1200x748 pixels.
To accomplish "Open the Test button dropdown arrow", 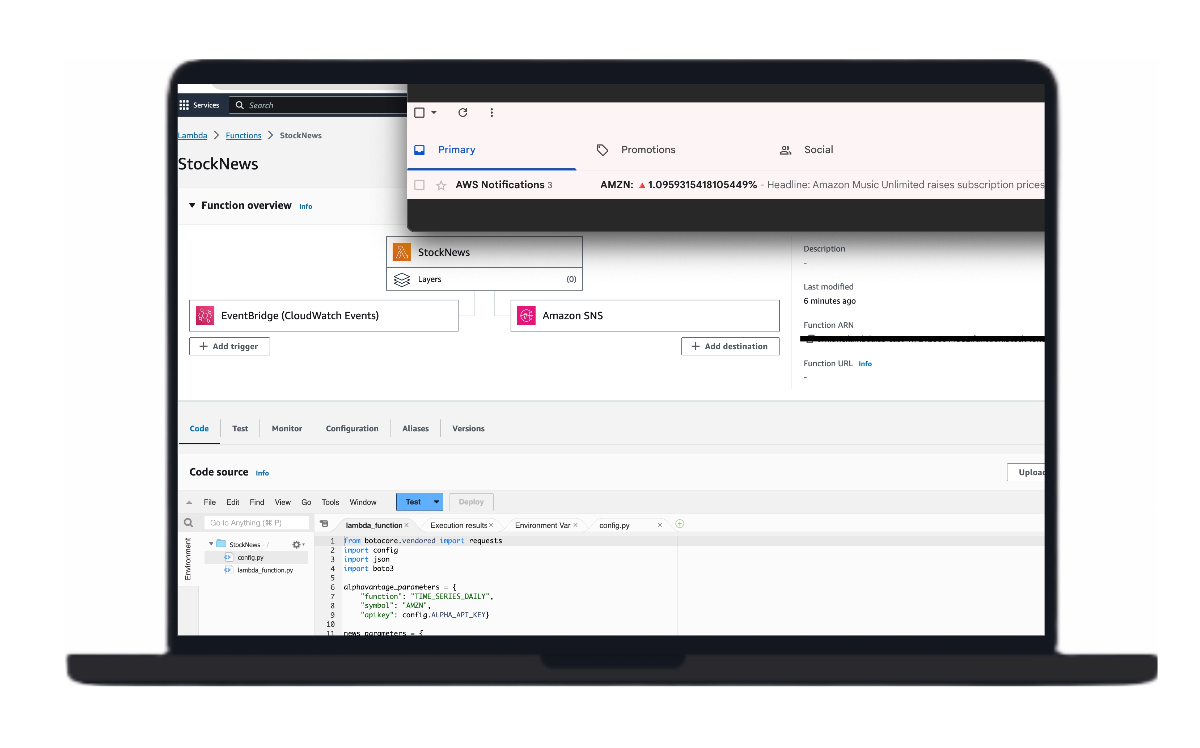I will coord(437,502).
